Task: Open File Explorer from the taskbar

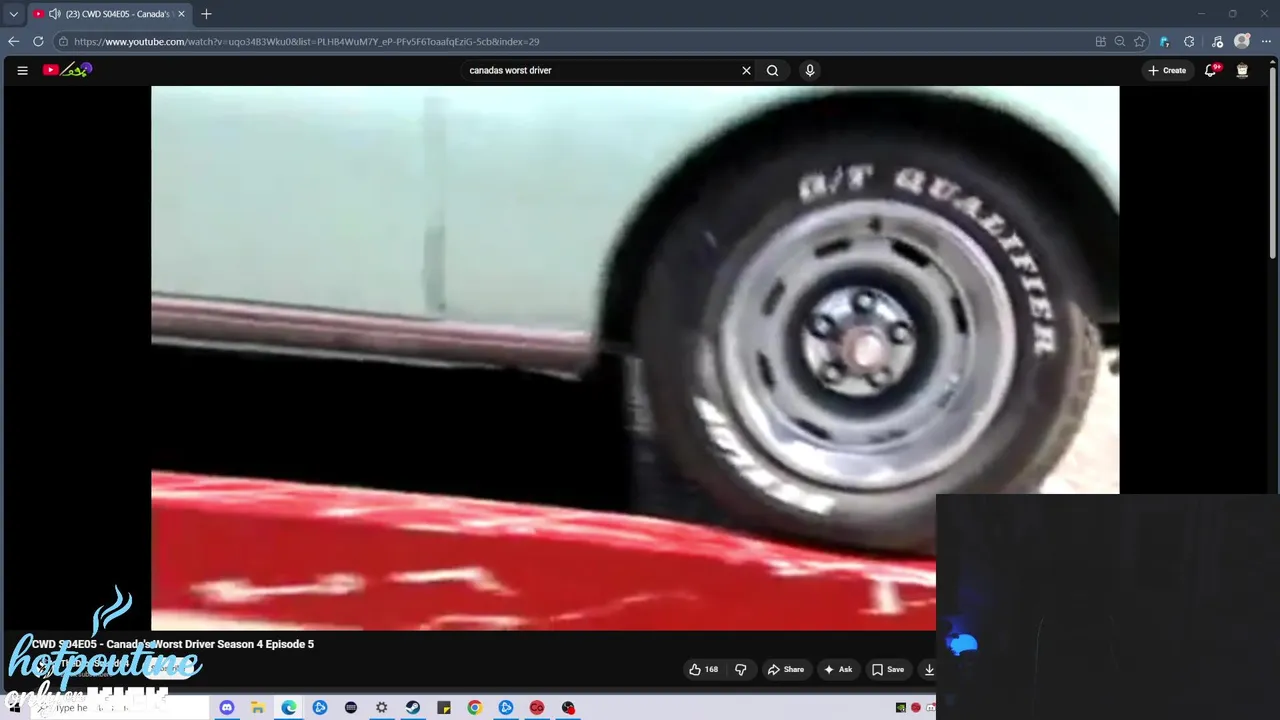Action: click(x=257, y=707)
